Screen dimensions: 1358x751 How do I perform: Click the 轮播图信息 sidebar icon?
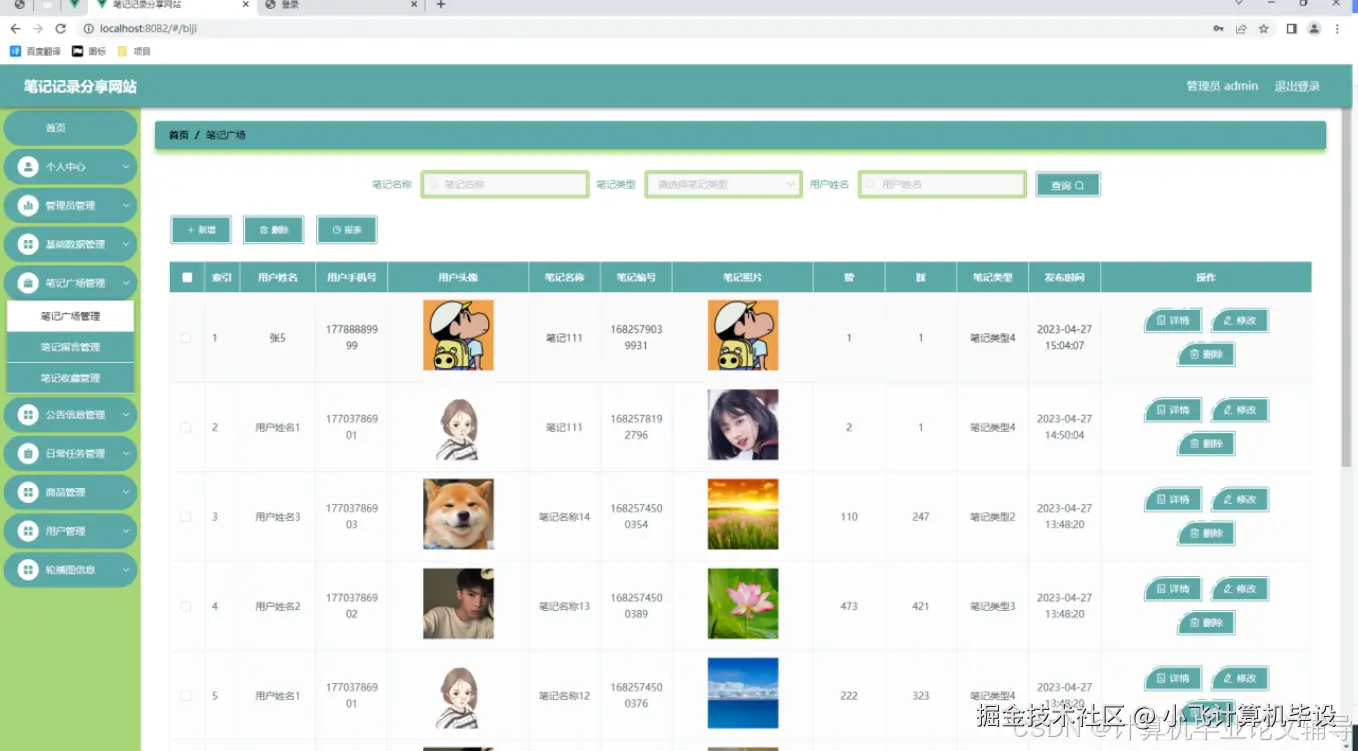pyautogui.click(x=28, y=570)
